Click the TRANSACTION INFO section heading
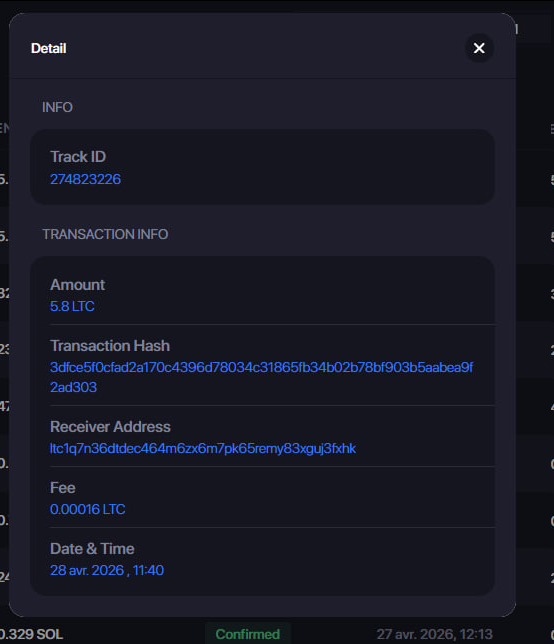This screenshot has width=554, height=644. tap(105, 234)
